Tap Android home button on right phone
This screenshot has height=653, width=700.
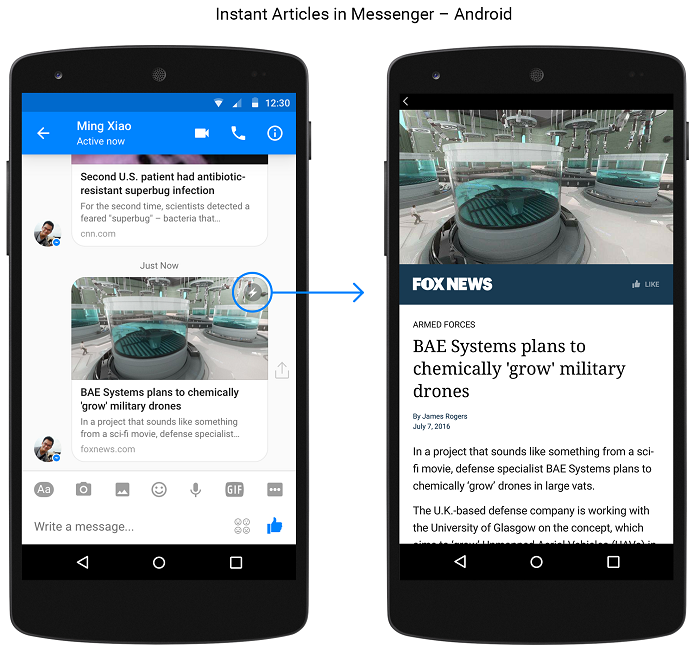click(537, 561)
